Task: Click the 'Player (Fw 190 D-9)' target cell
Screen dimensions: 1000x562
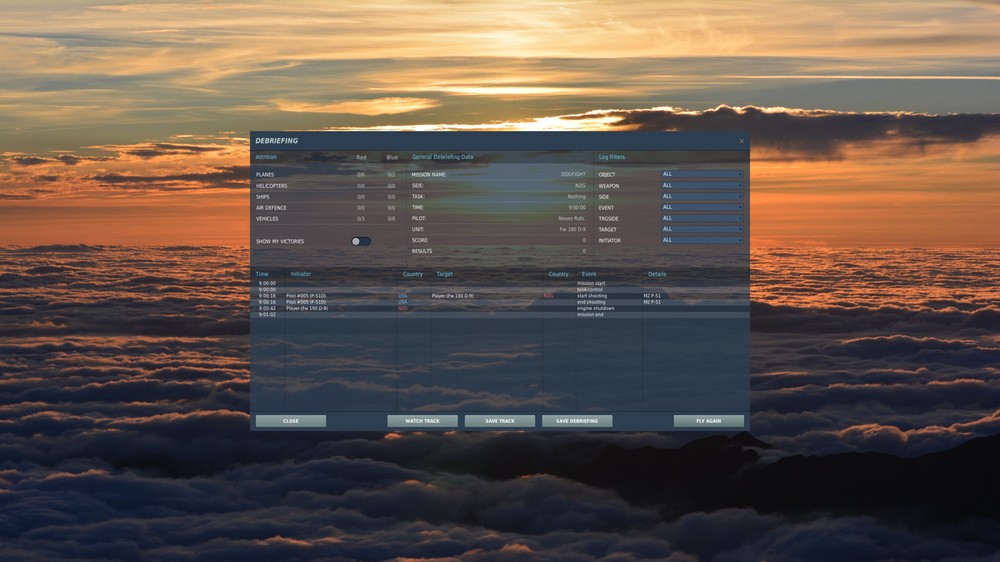Action: [452, 296]
